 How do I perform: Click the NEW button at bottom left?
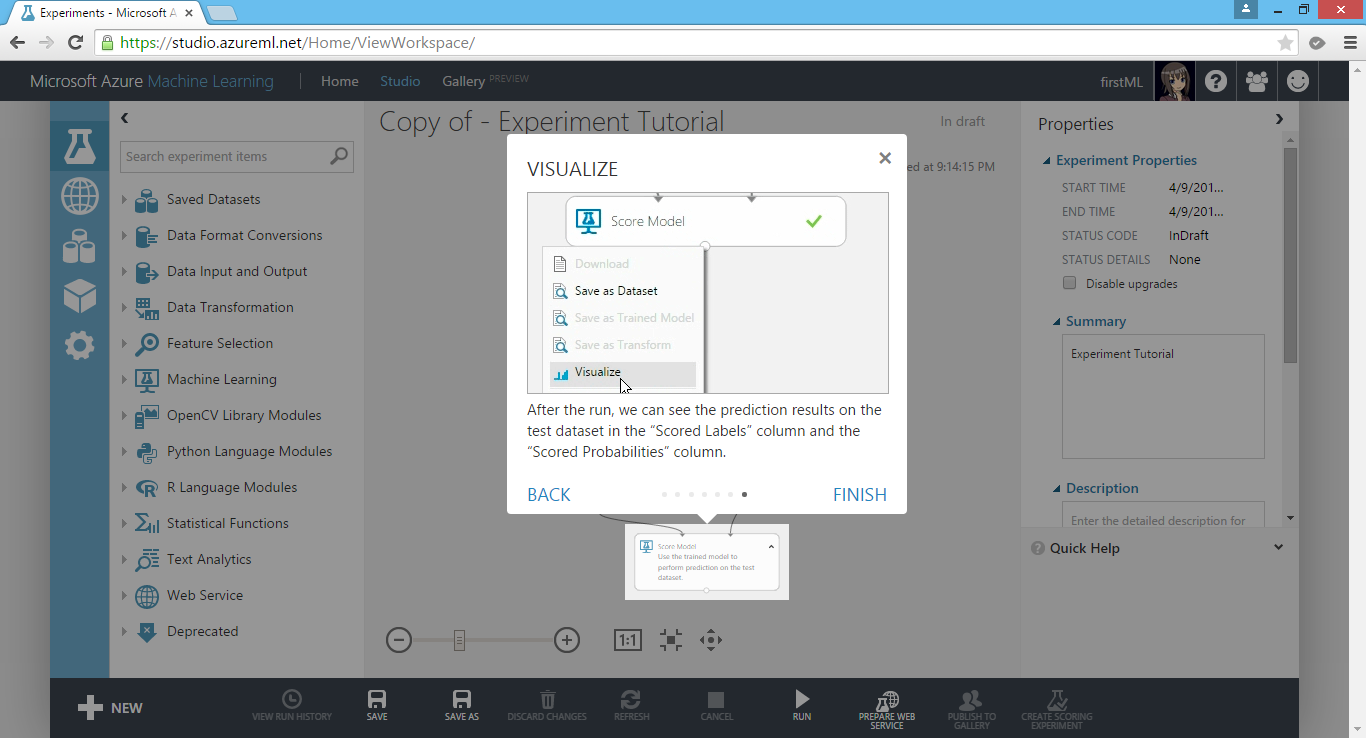pos(111,708)
